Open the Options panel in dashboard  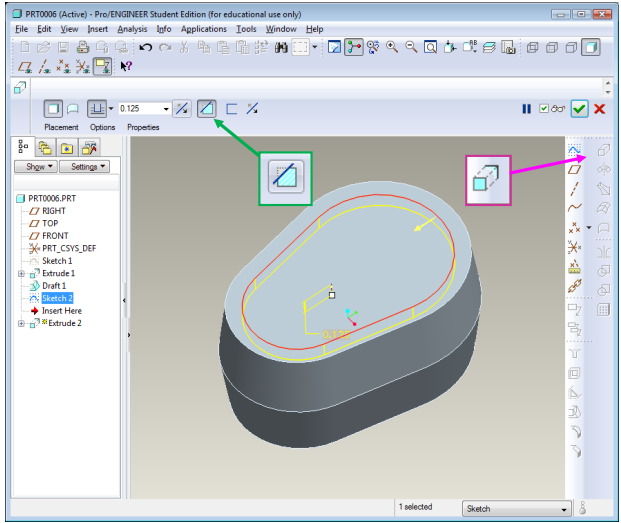coord(103,127)
